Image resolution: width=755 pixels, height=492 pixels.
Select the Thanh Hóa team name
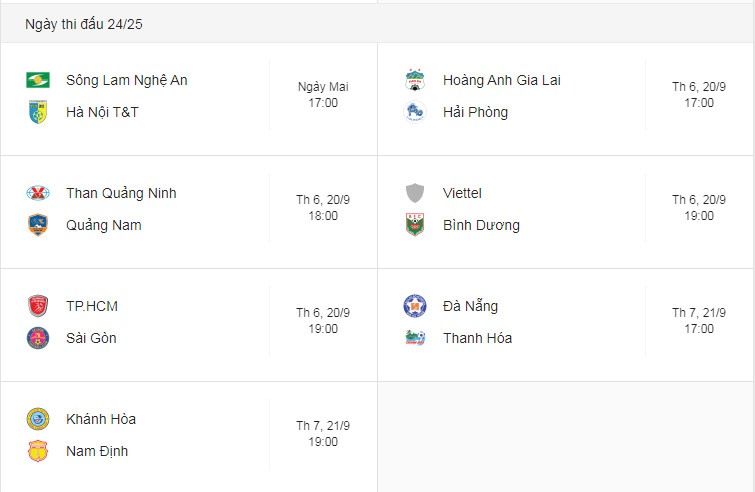point(477,338)
